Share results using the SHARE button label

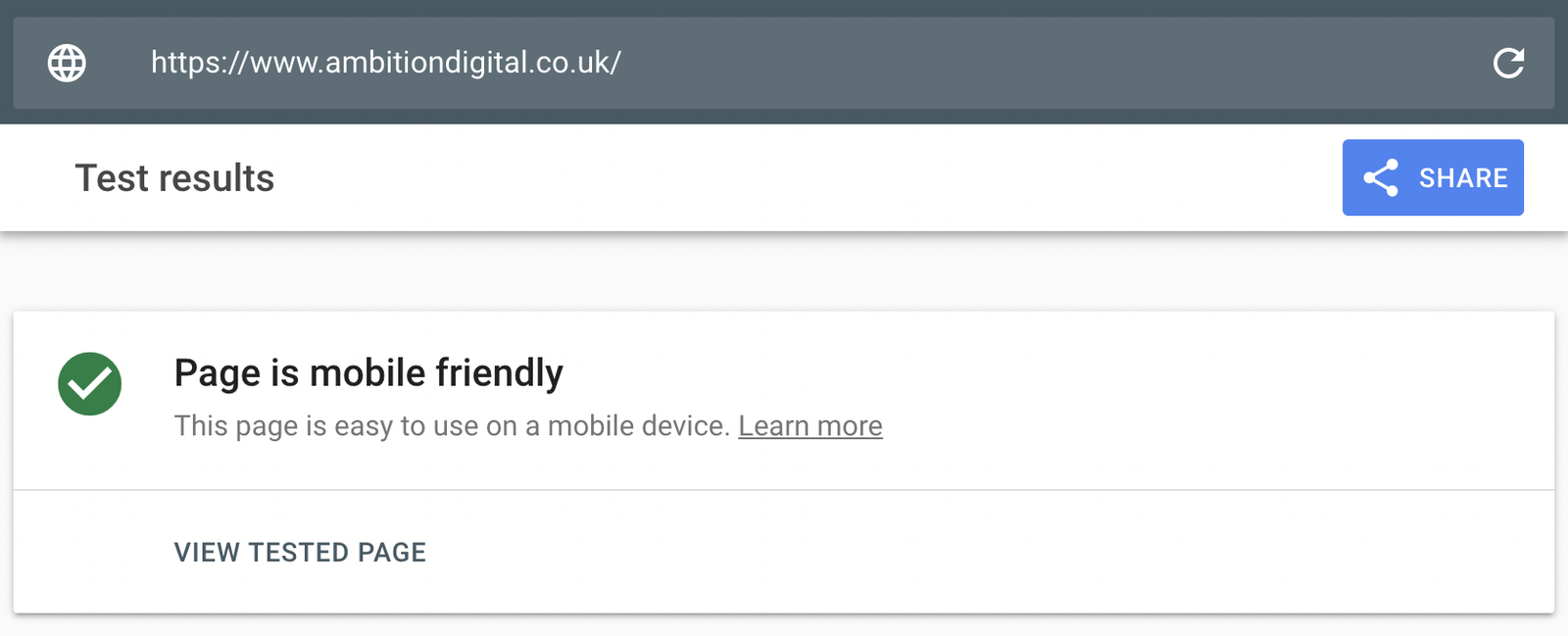tap(1463, 177)
